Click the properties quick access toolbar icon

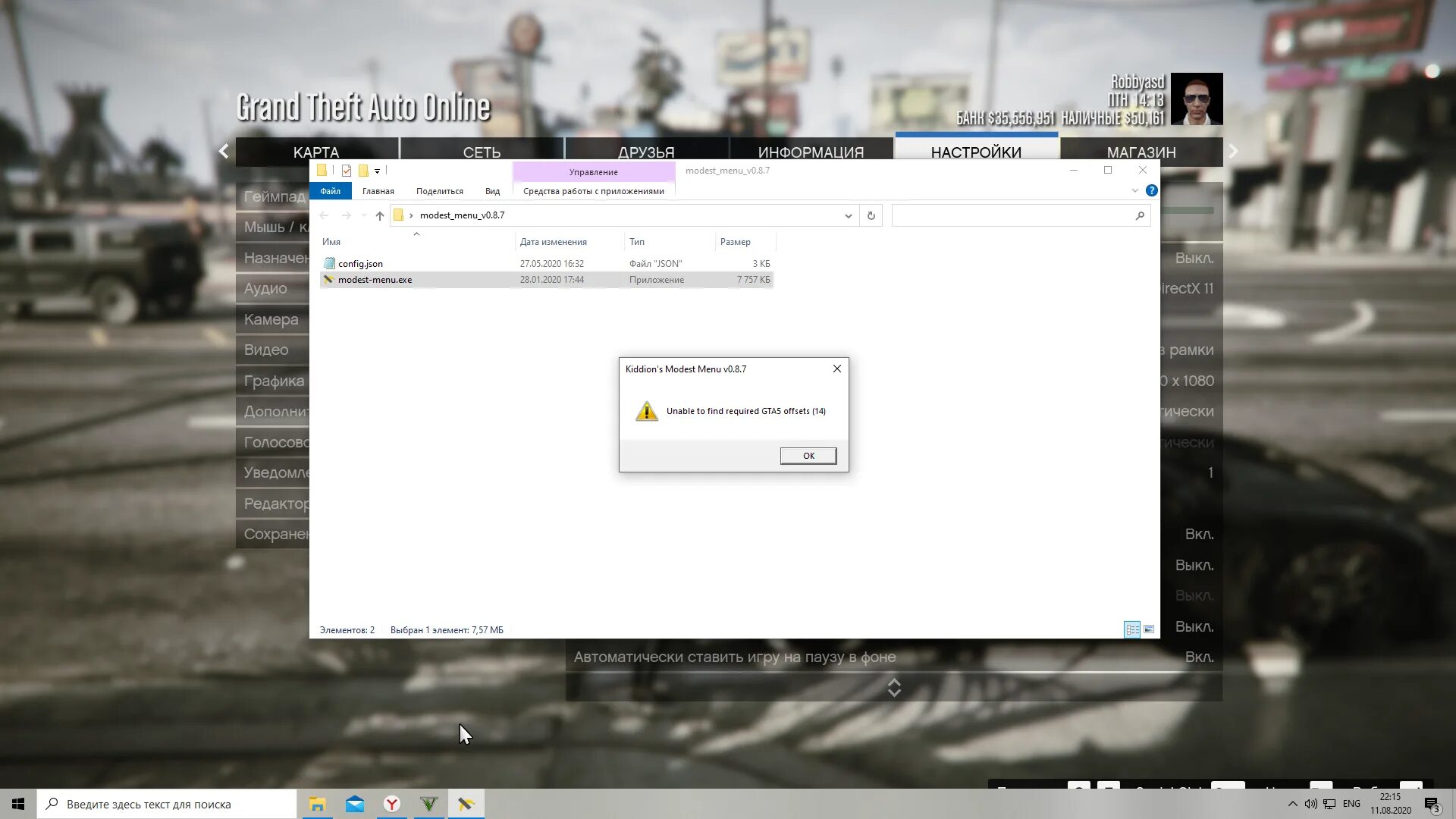coord(347,171)
